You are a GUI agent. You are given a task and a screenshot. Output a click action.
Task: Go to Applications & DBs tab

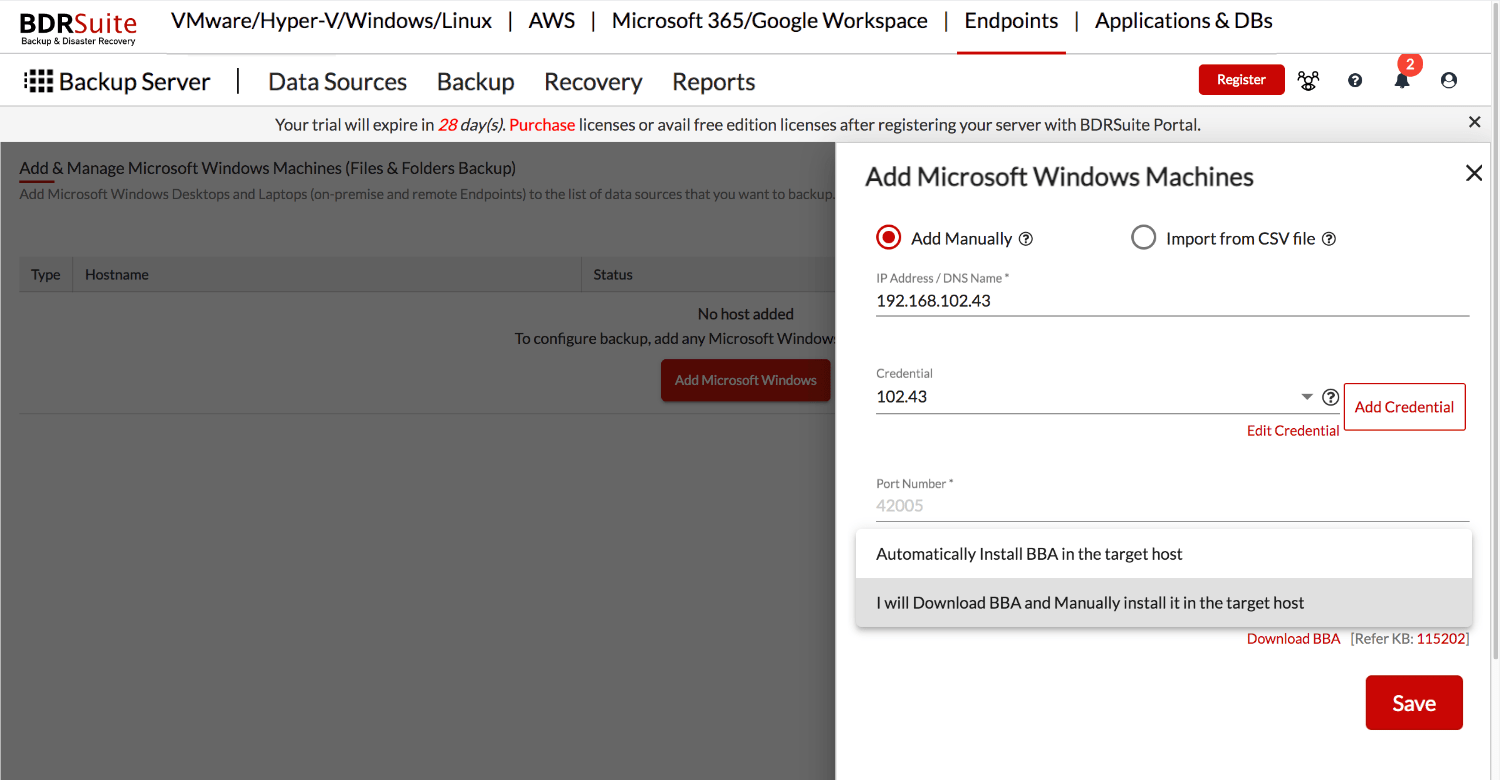tap(1184, 21)
